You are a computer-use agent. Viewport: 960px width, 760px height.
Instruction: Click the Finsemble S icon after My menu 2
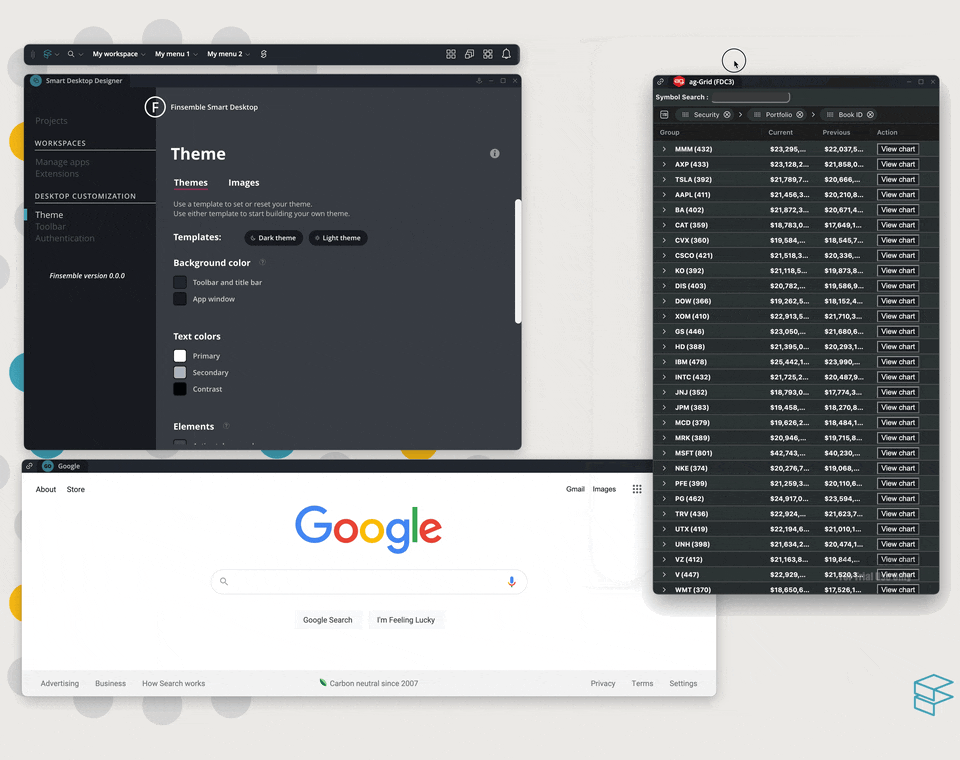tap(264, 54)
